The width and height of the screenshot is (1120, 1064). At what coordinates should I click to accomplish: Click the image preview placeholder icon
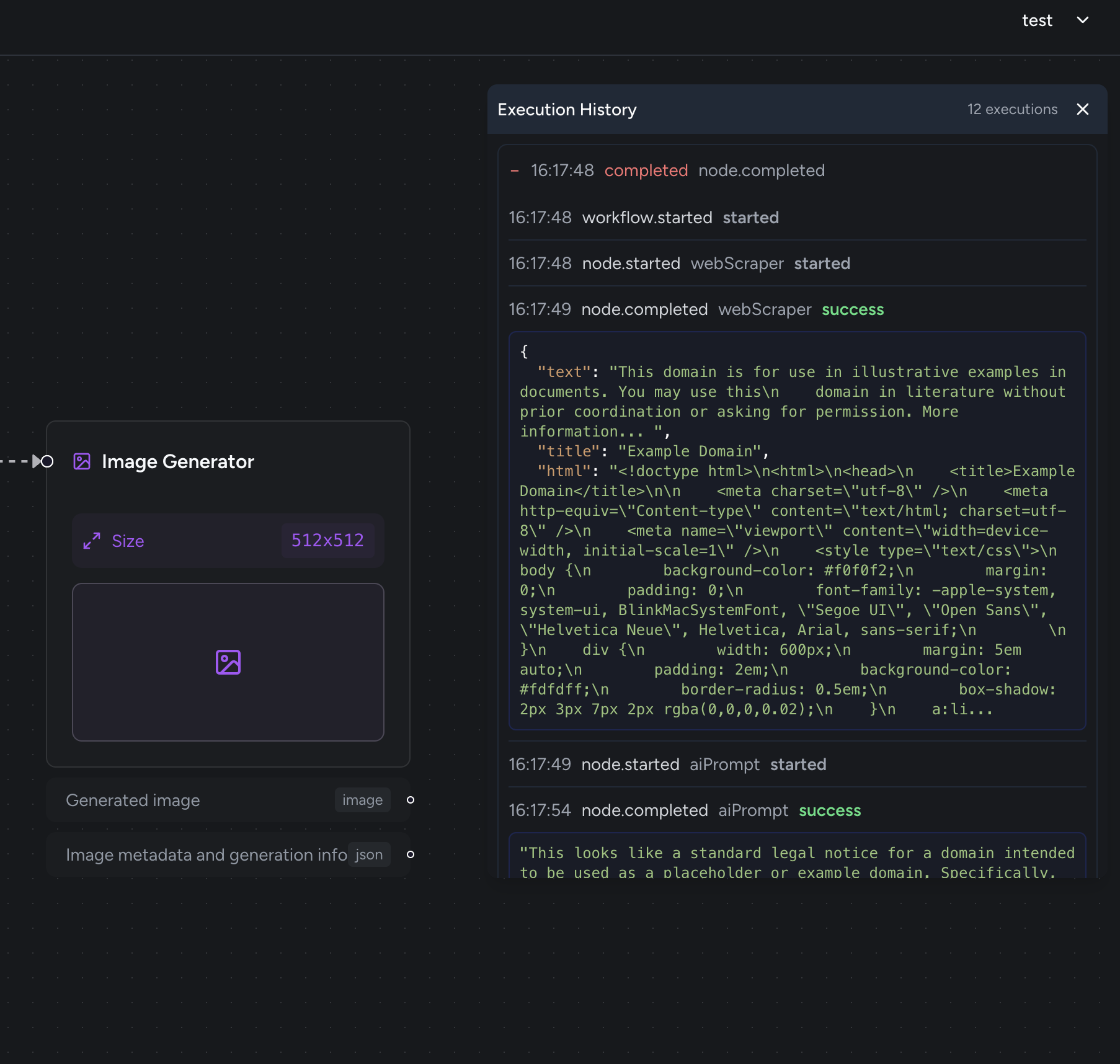228,662
